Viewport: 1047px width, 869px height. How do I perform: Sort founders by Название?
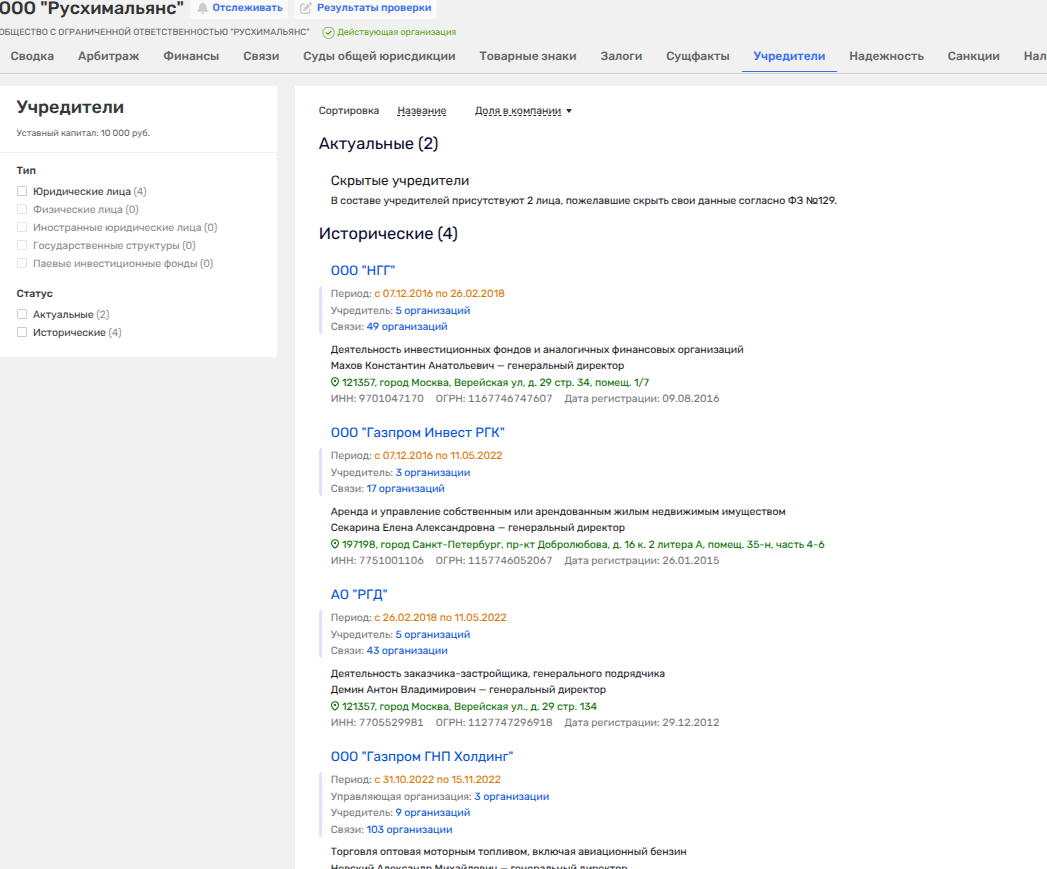click(421, 111)
